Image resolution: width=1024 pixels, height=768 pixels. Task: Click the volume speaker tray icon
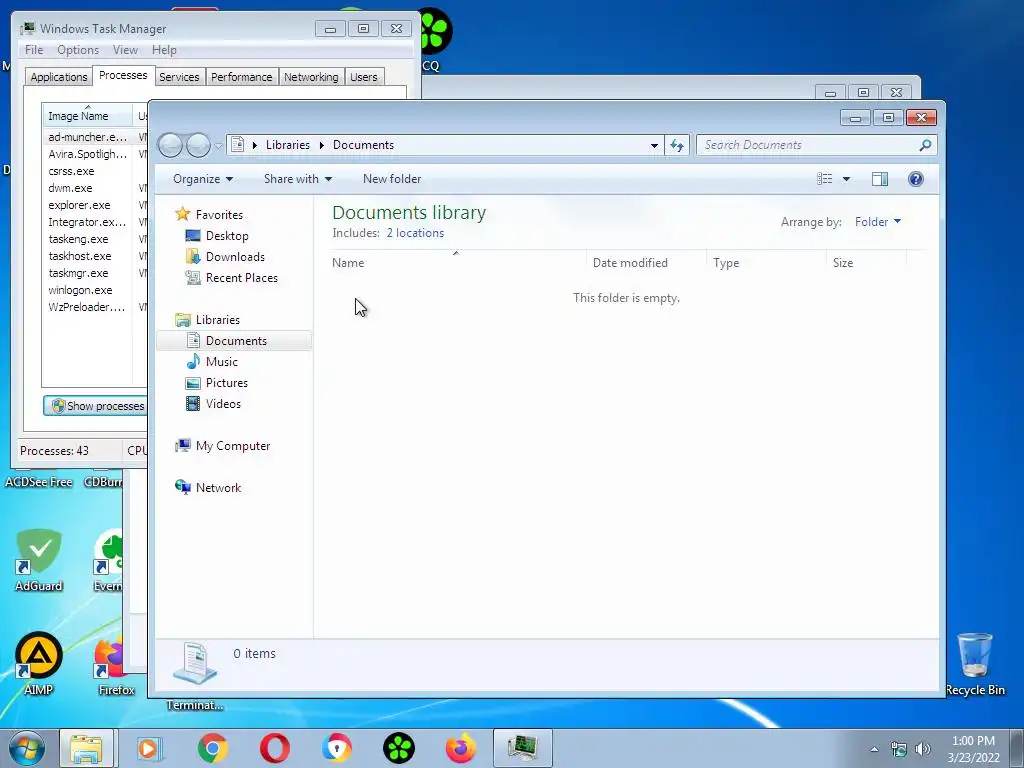922,749
